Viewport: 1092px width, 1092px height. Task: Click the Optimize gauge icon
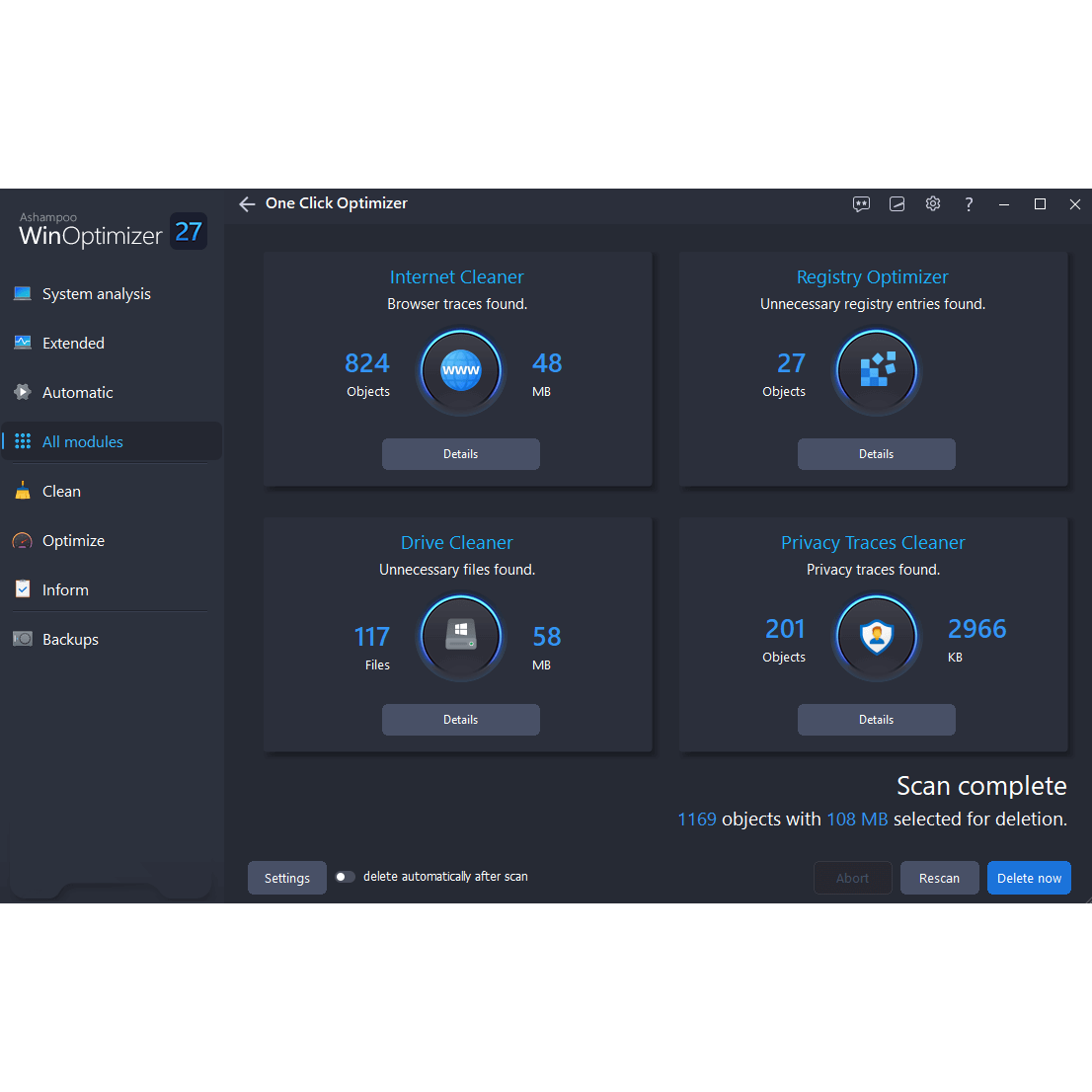(x=23, y=540)
